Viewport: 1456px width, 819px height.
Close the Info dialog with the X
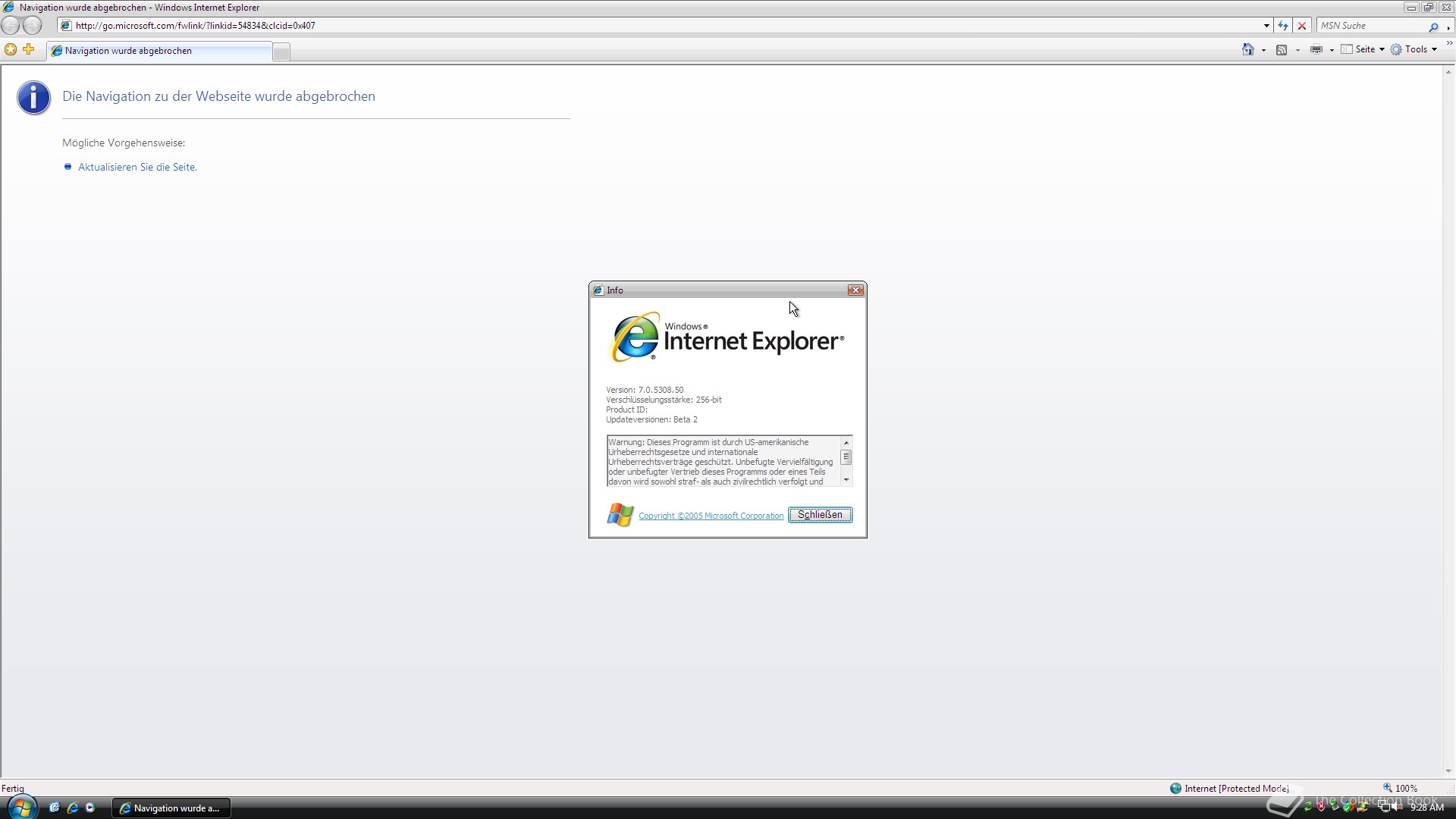click(x=855, y=290)
